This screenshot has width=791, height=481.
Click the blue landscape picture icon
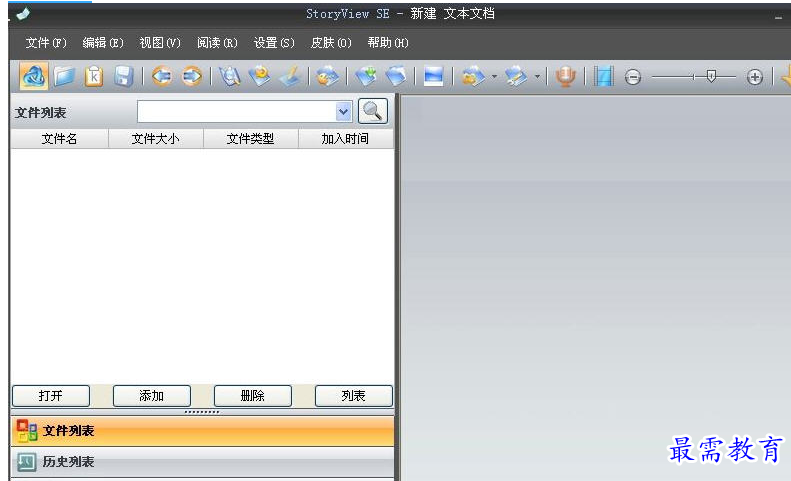pos(433,77)
